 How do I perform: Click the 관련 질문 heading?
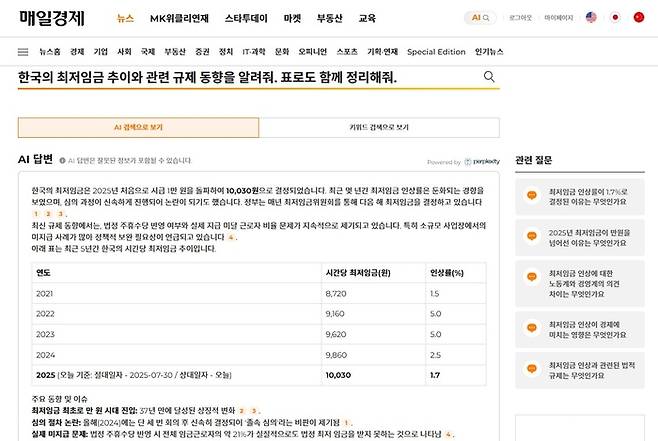tap(533, 160)
